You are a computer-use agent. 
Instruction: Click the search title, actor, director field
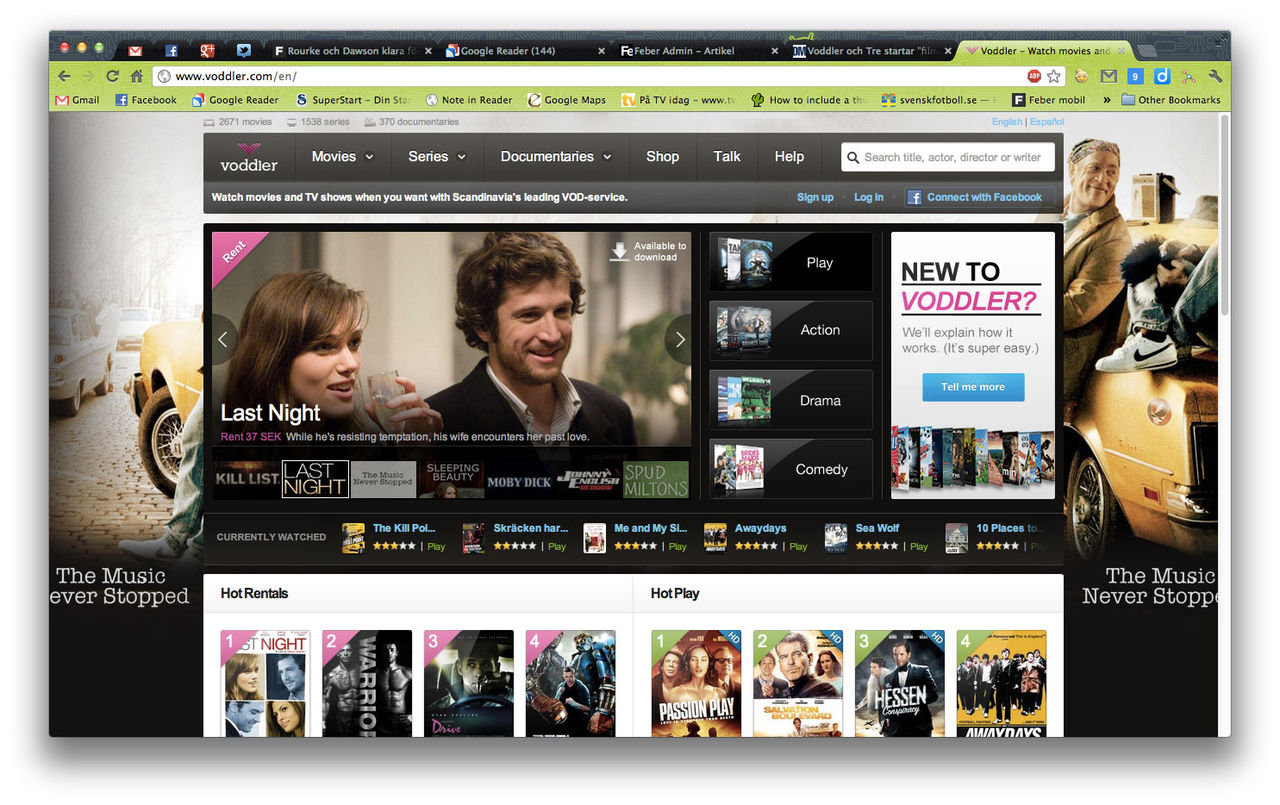(952, 157)
